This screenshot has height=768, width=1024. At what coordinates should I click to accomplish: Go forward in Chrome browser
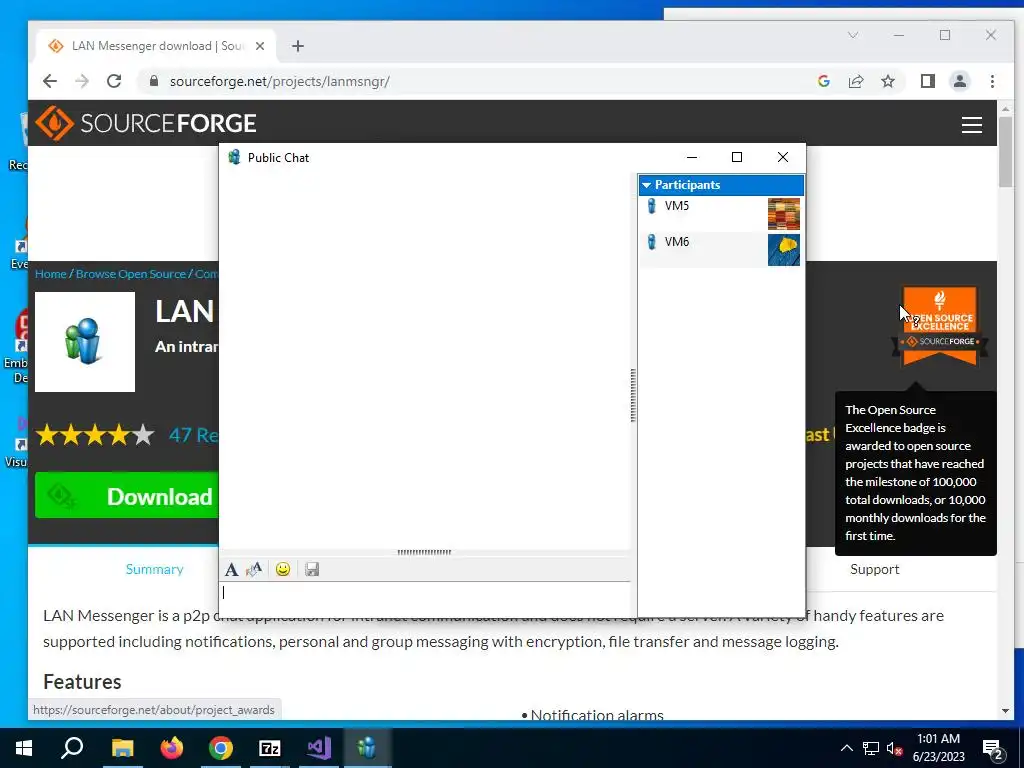point(82,81)
